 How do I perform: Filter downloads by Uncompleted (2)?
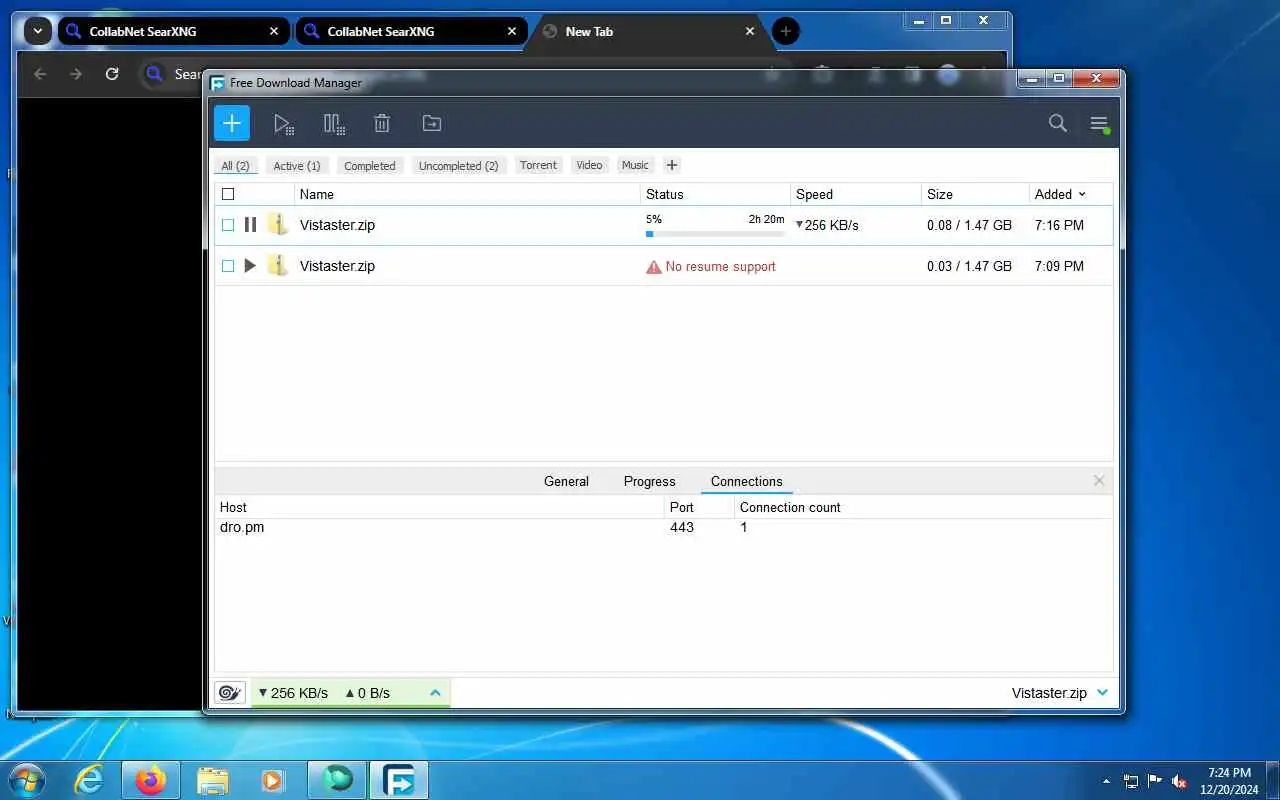point(459,166)
